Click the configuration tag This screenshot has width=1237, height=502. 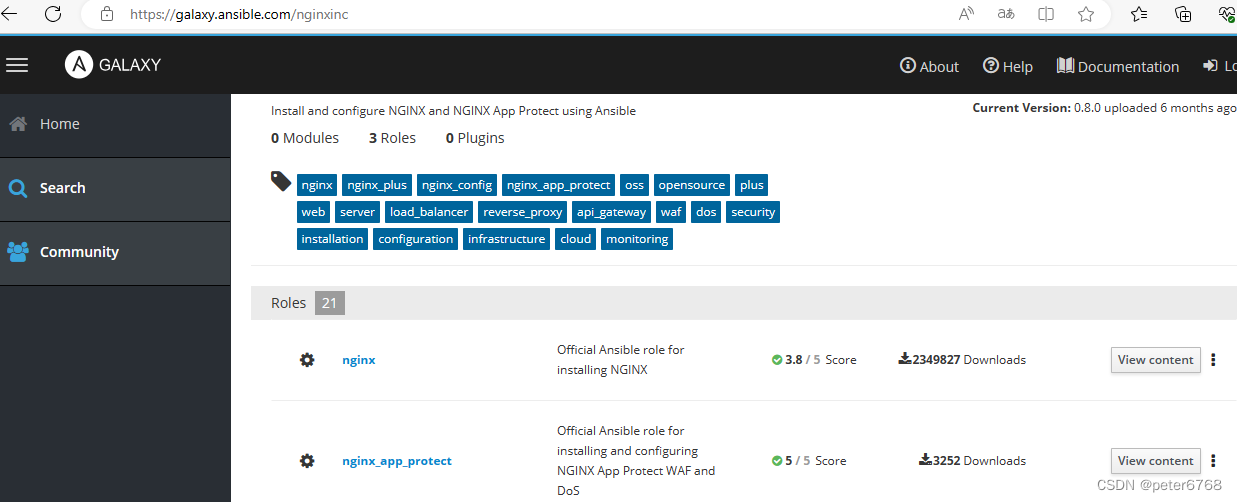416,239
